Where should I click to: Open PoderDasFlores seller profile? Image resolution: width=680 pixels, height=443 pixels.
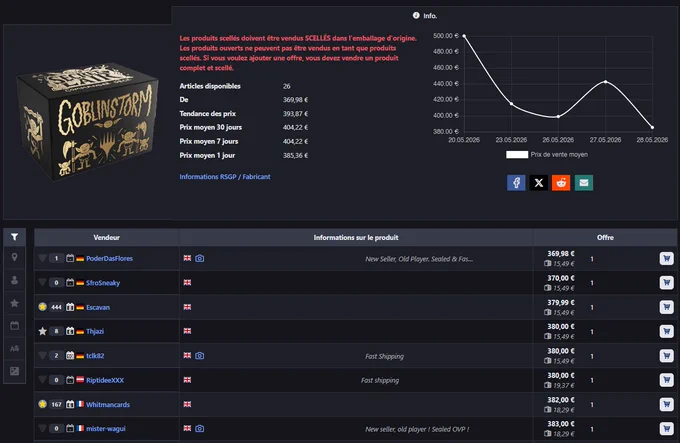click(x=109, y=258)
